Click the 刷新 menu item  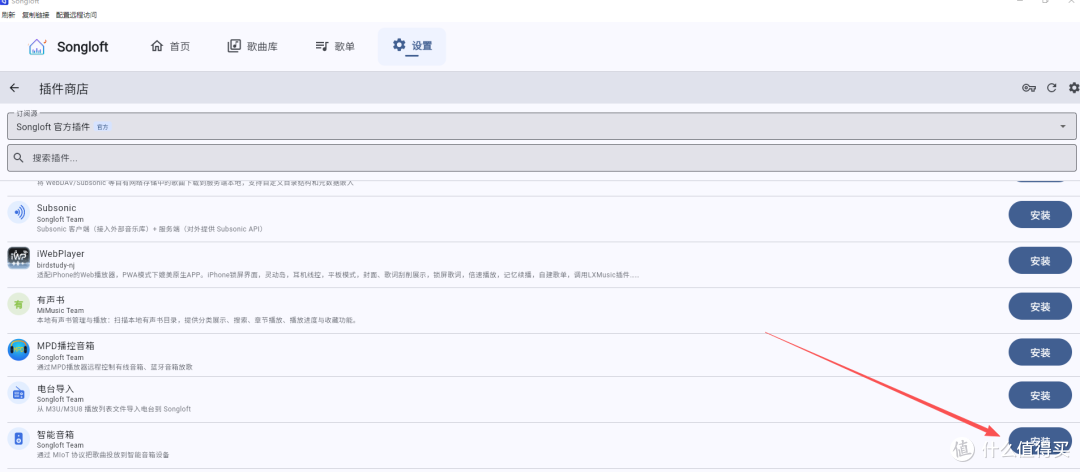point(9,14)
